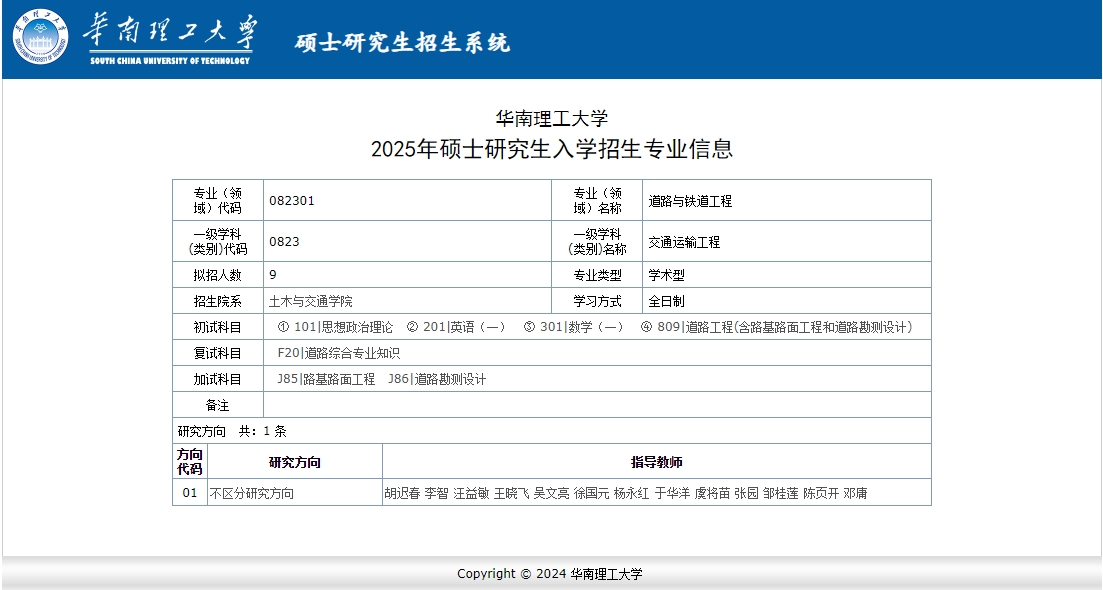Click the discipline name 交通运输工程
This screenshot has width=1103, height=590.
684,242
